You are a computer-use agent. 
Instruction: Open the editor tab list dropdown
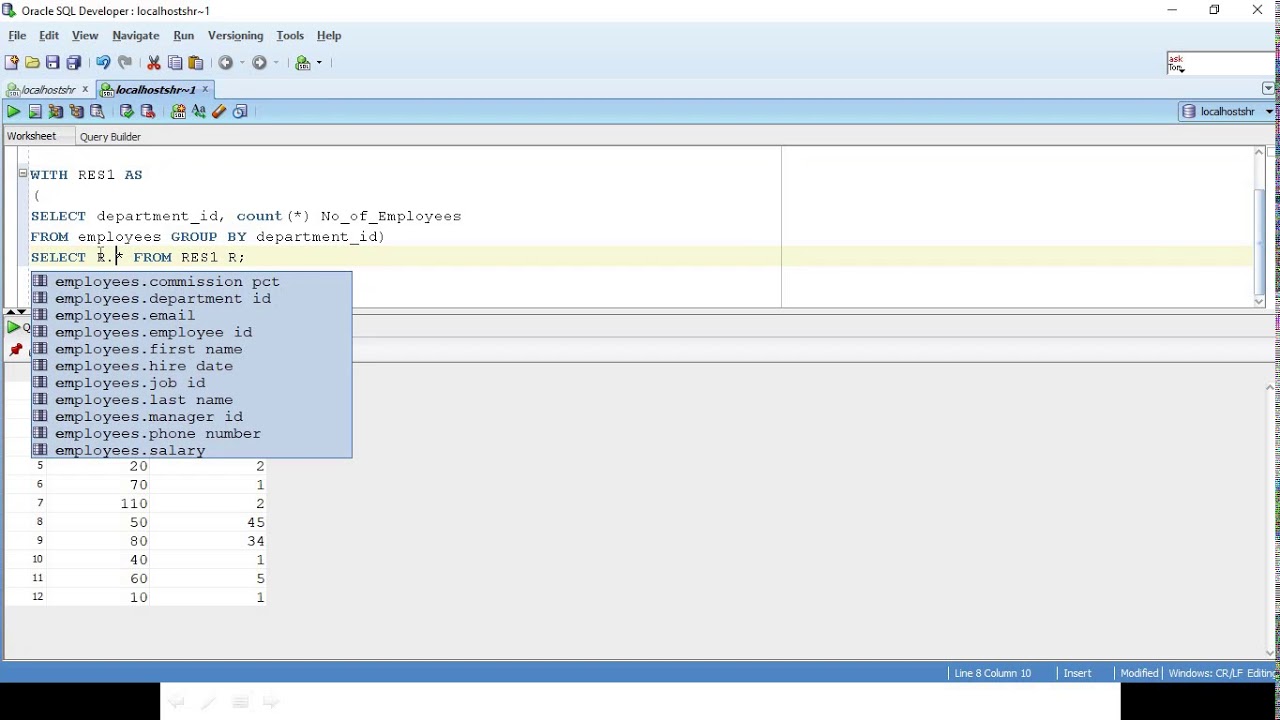click(1268, 89)
